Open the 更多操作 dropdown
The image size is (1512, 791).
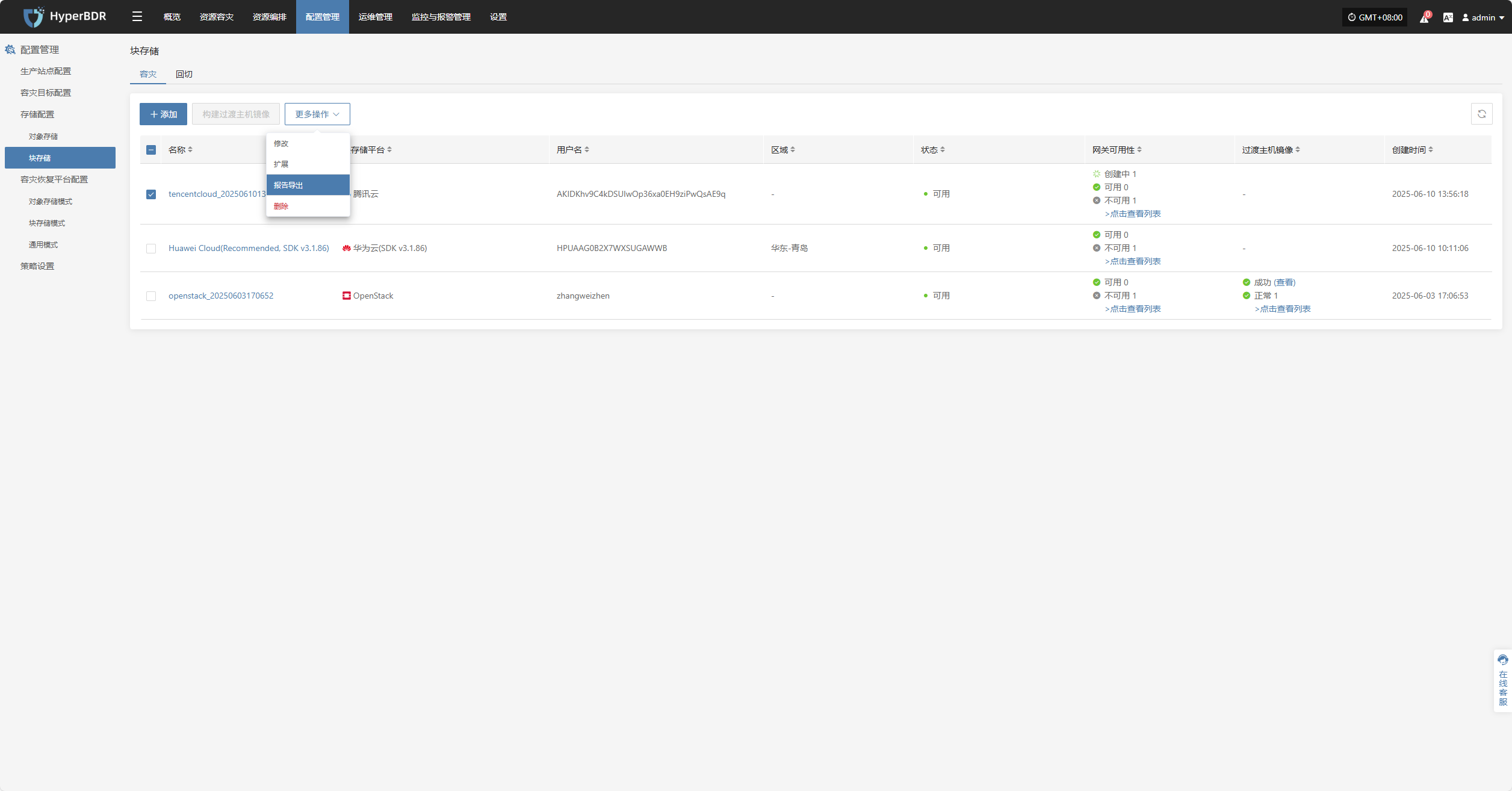pyautogui.click(x=317, y=114)
